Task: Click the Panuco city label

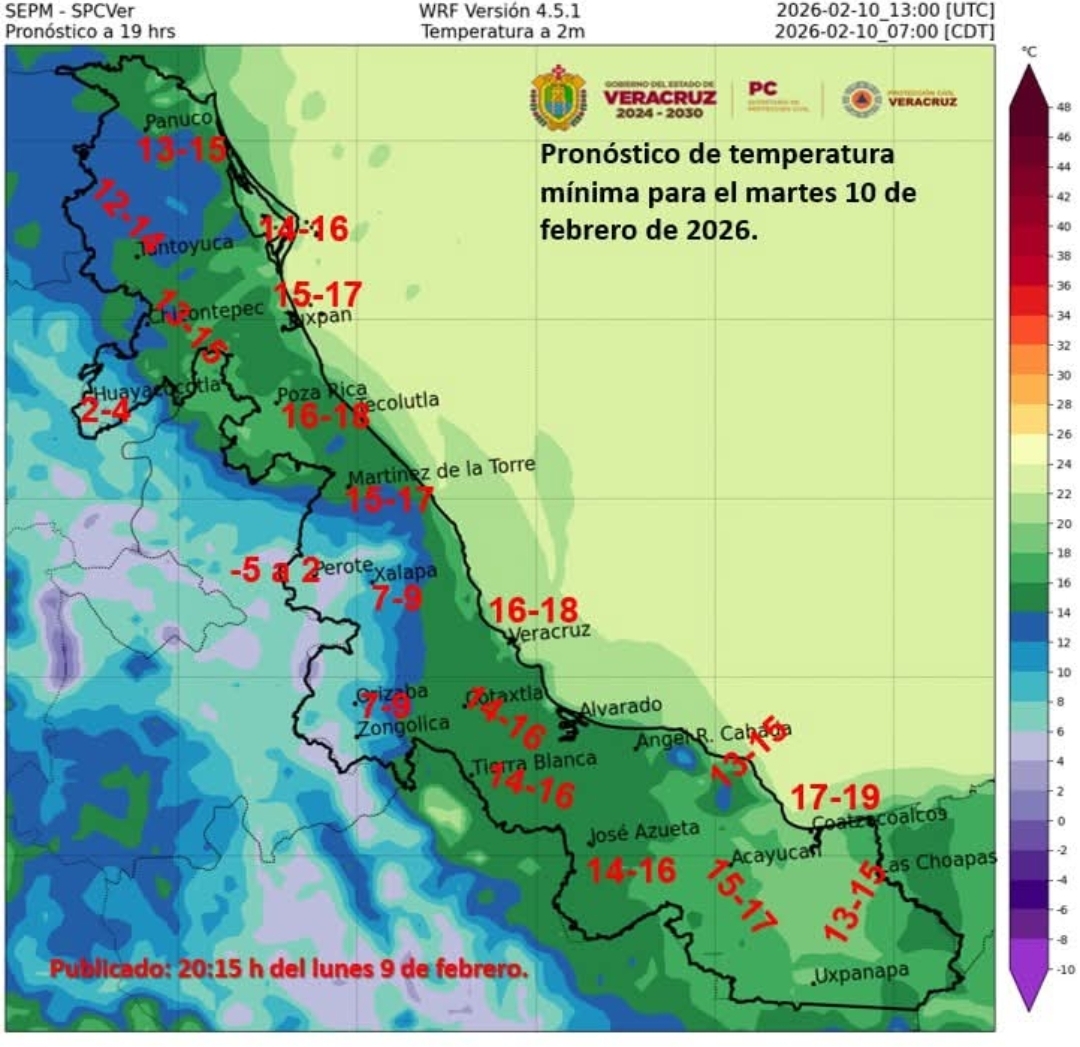Action: click(179, 121)
